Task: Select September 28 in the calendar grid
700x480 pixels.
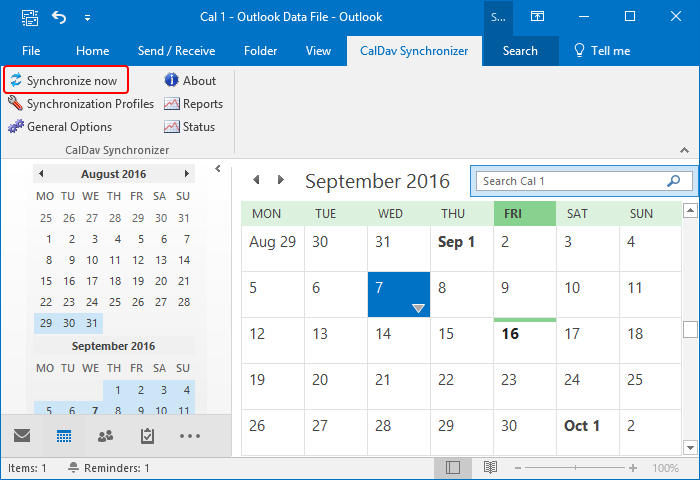Action: (399, 432)
